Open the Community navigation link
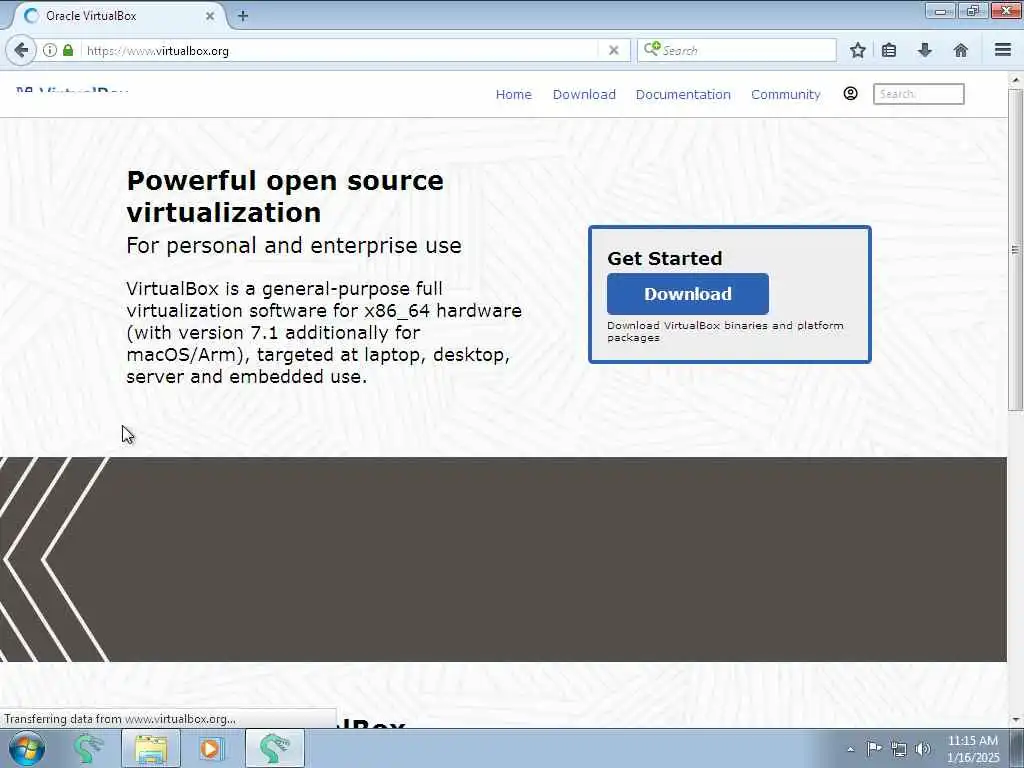This screenshot has height=768, width=1024. [x=786, y=94]
